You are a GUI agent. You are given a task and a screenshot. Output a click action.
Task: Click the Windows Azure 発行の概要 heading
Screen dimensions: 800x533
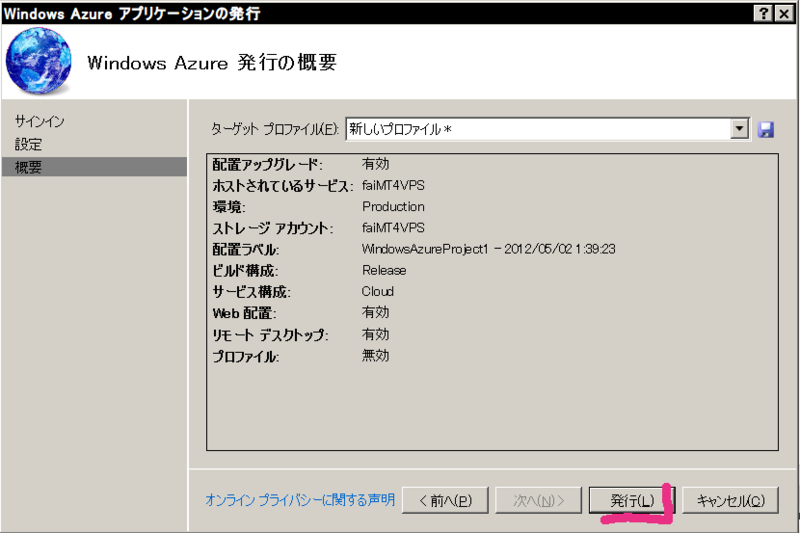tap(212, 62)
